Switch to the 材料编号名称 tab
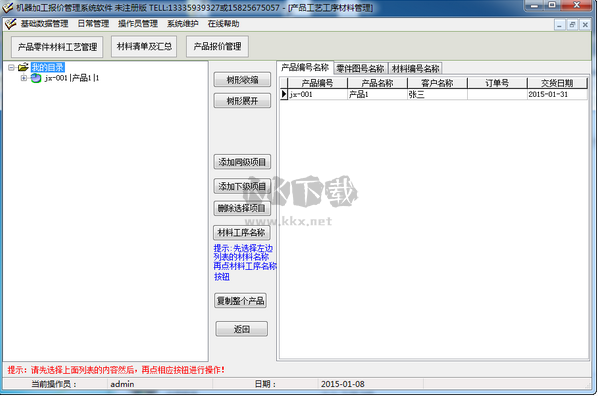The height and width of the screenshot is (396, 598). pos(415,69)
